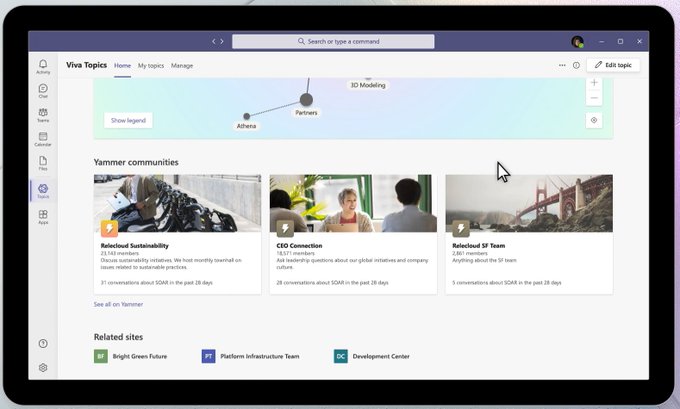Select the Partners node in topic map
The height and width of the screenshot is (409, 680).
(x=306, y=100)
